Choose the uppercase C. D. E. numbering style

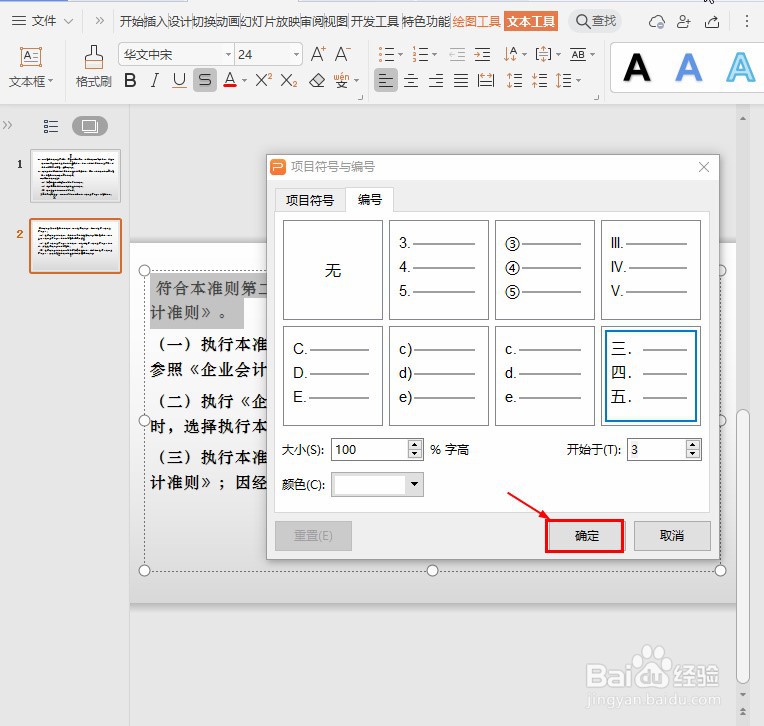click(333, 376)
